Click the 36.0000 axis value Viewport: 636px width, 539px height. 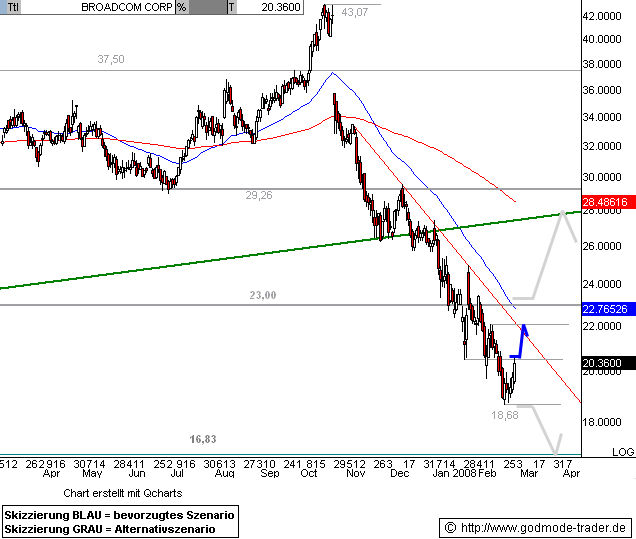click(x=602, y=90)
